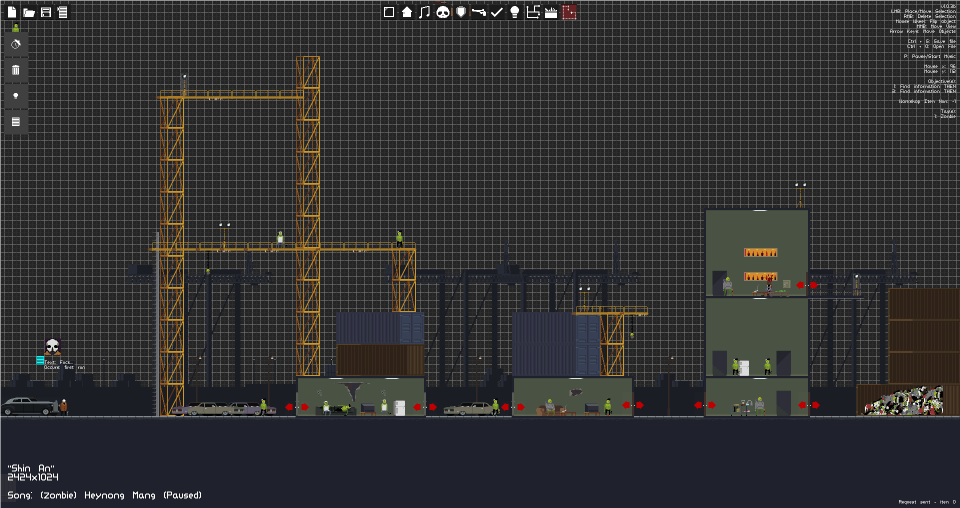This screenshot has height=508, width=960.
Task: Open a level with the folder icon
Action: click(29, 12)
